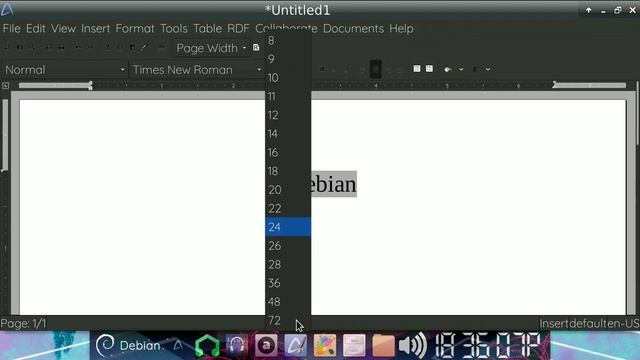Screen dimensions: 640x360
Task: Set font size to 36
Action: [288, 283]
